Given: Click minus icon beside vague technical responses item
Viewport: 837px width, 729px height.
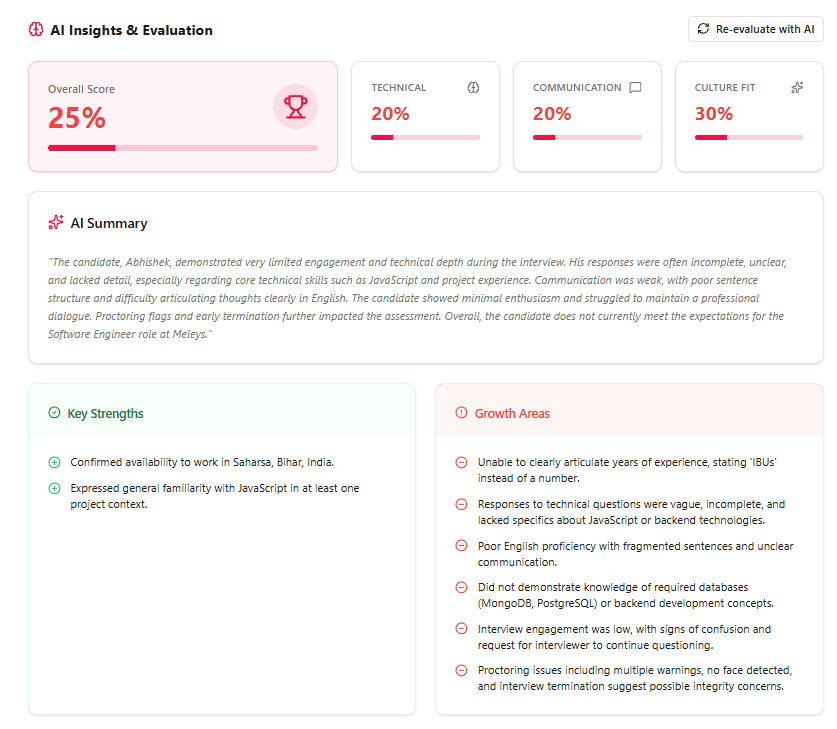Looking at the screenshot, I should coord(461,504).
